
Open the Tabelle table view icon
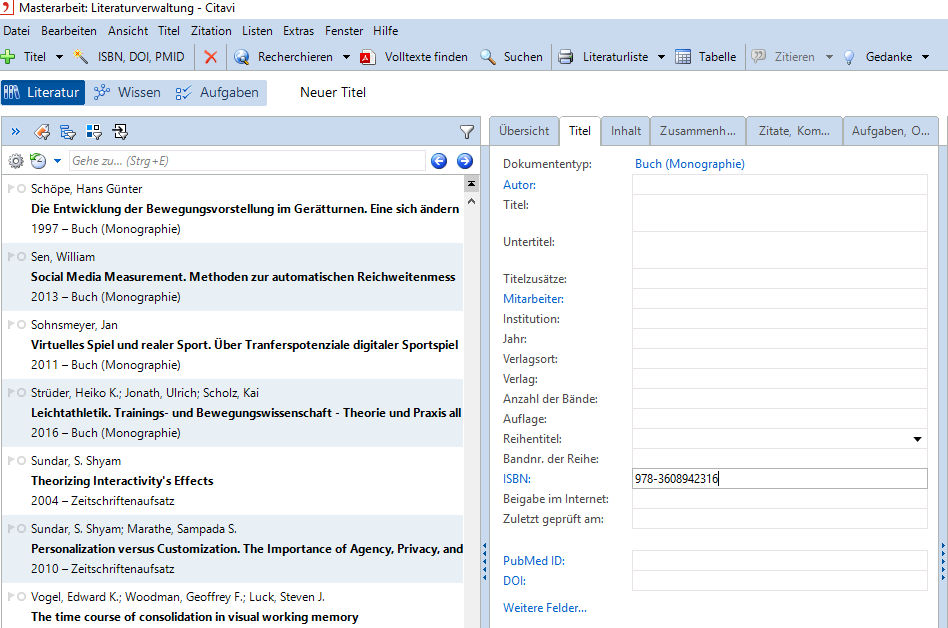click(x=683, y=57)
